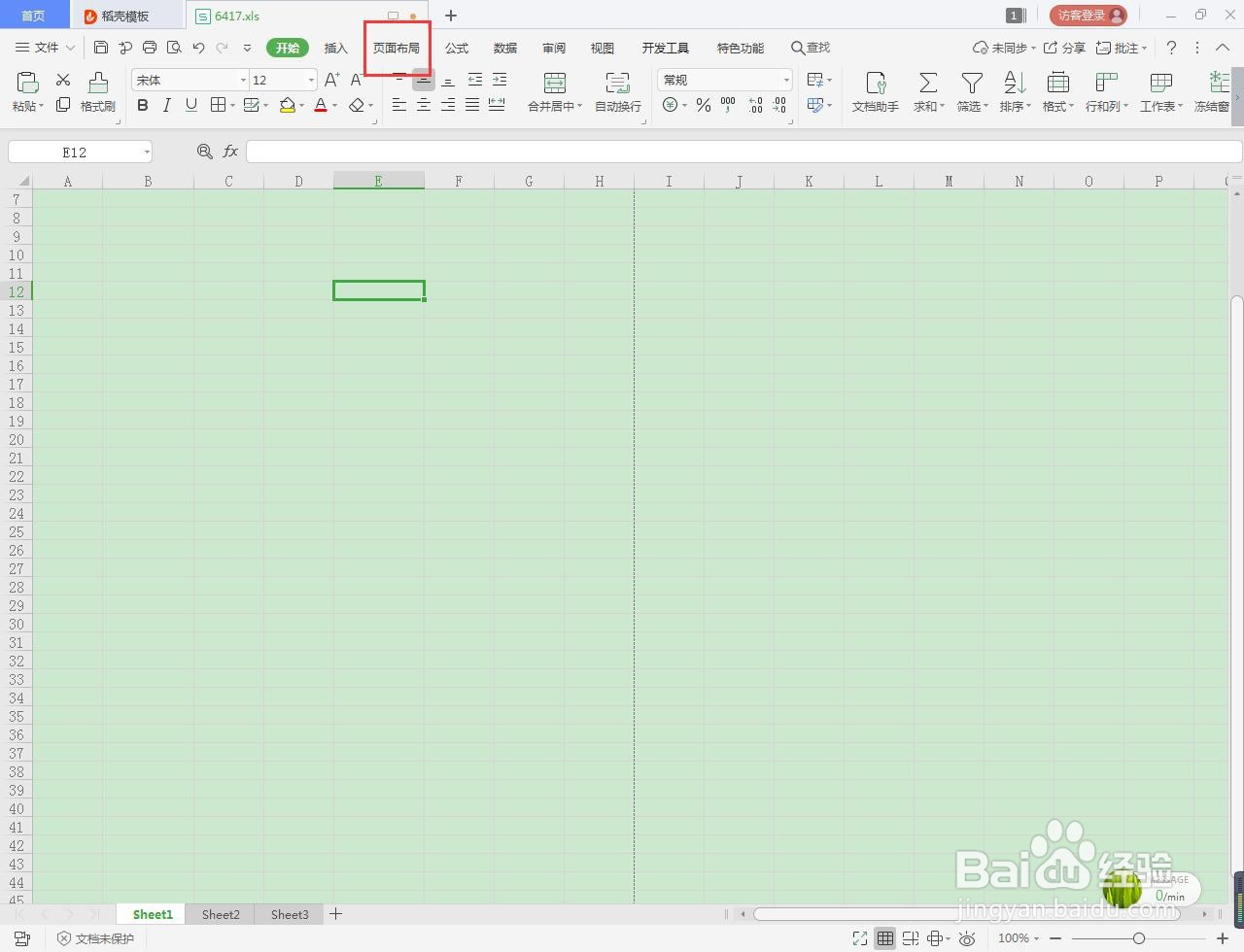Open Rows and Columns (行和列) tool
This screenshot has height=952, width=1244.
[1106, 92]
